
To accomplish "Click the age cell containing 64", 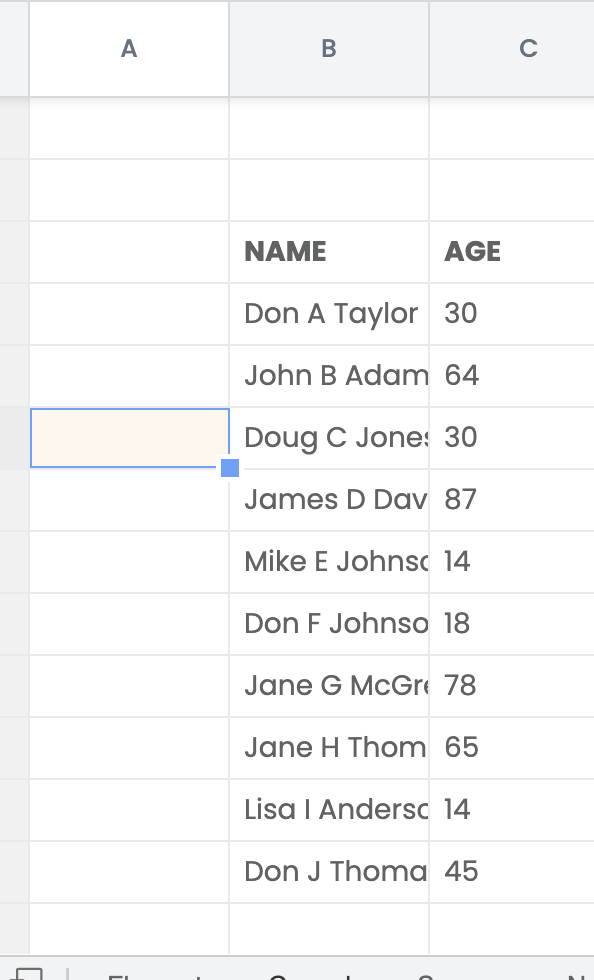I will [512, 376].
